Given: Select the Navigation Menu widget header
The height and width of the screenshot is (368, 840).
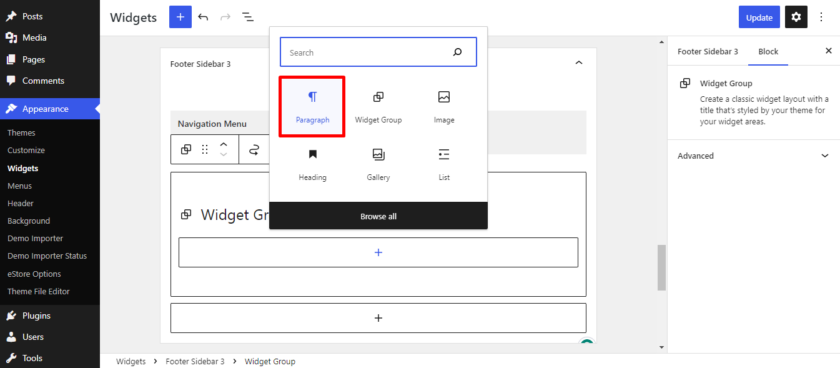Looking at the screenshot, I should click(212, 124).
